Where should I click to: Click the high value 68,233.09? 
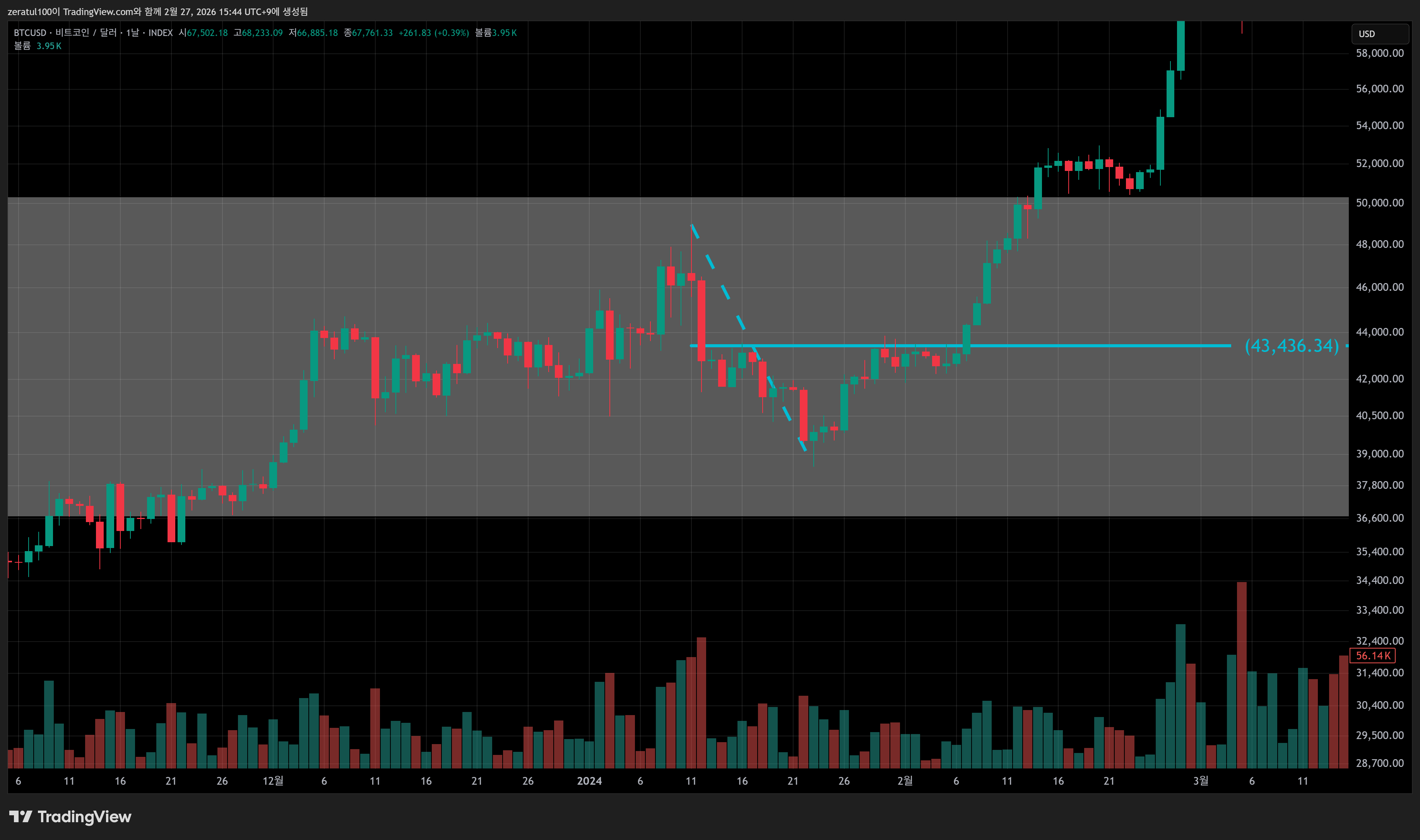coord(262,33)
